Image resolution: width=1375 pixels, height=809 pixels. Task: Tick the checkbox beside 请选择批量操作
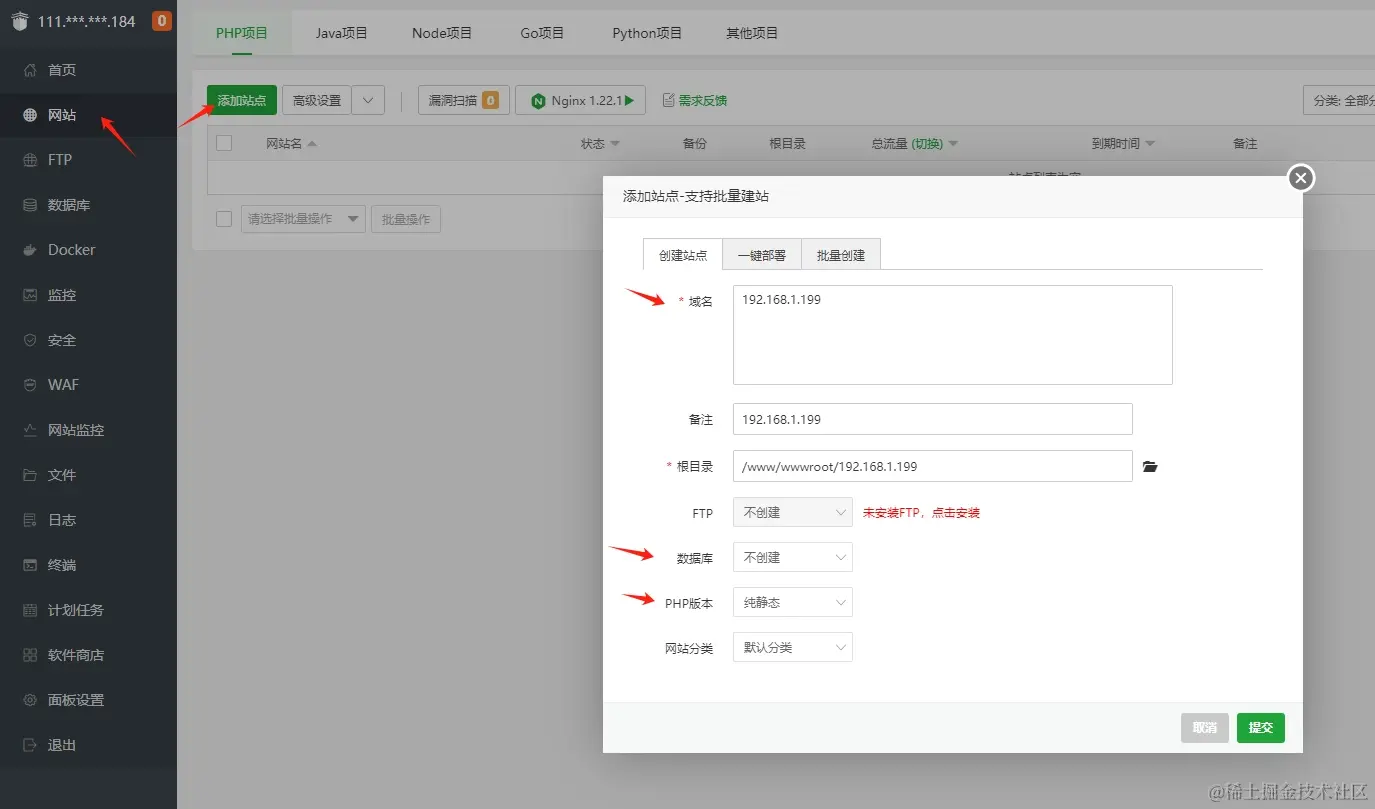[224, 219]
